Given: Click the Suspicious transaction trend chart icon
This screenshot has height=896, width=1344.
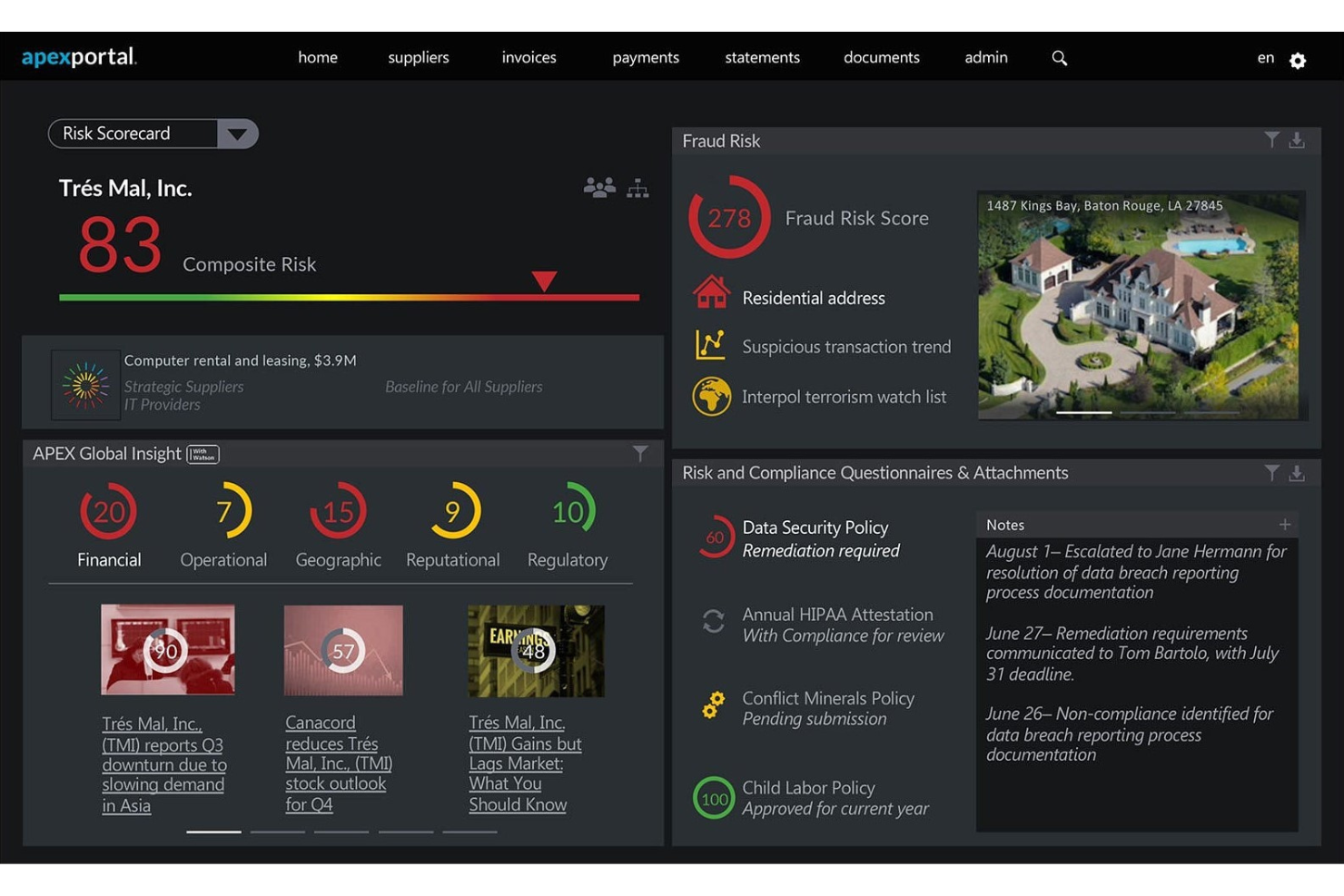Looking at the screenshot, I should 710,345.
